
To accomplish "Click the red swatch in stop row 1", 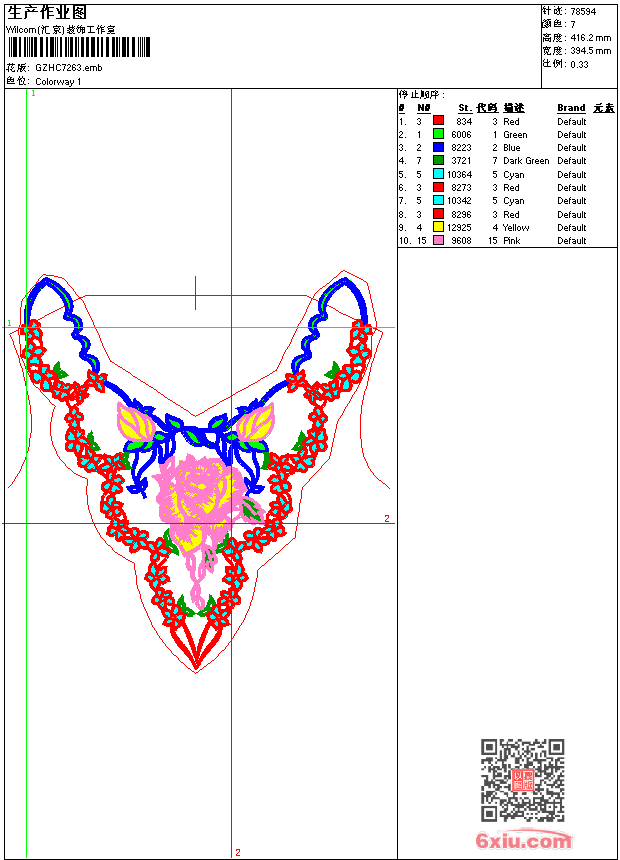I will pos(438,121).
